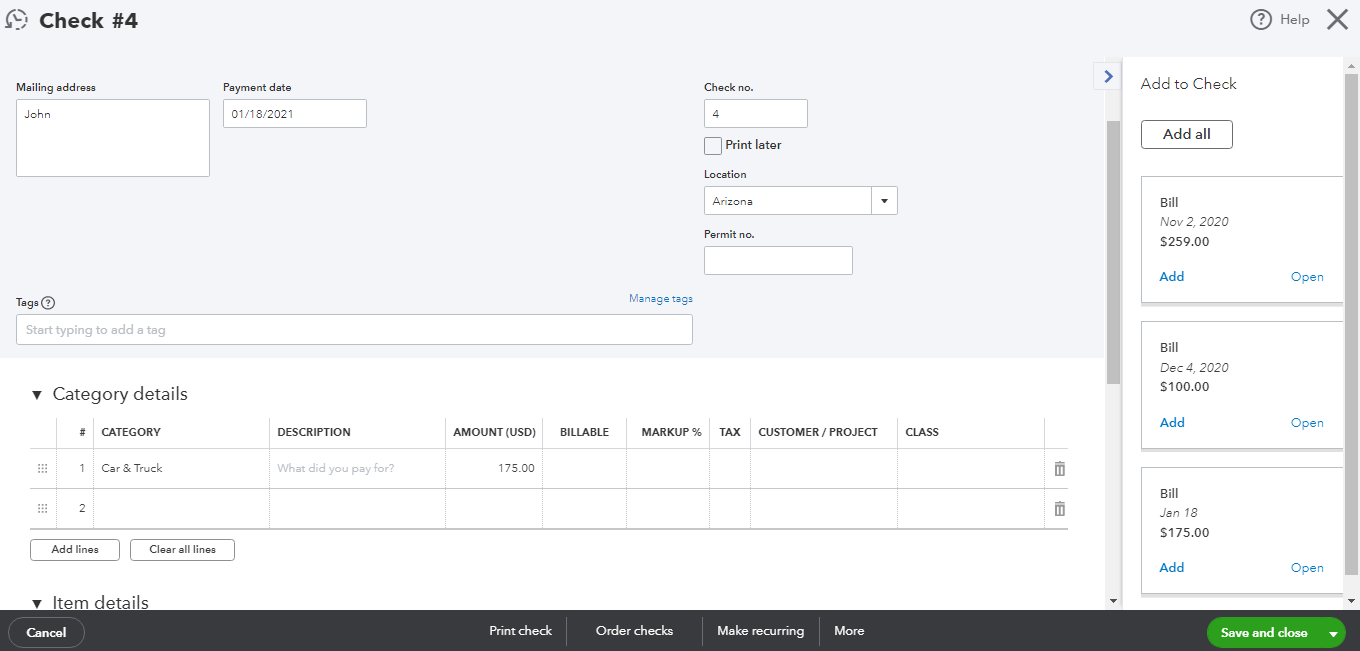The width and height of the screenshot is (1360, 651).
Task: Enable the Print later checkbox
Action: [x=713, y=146]
